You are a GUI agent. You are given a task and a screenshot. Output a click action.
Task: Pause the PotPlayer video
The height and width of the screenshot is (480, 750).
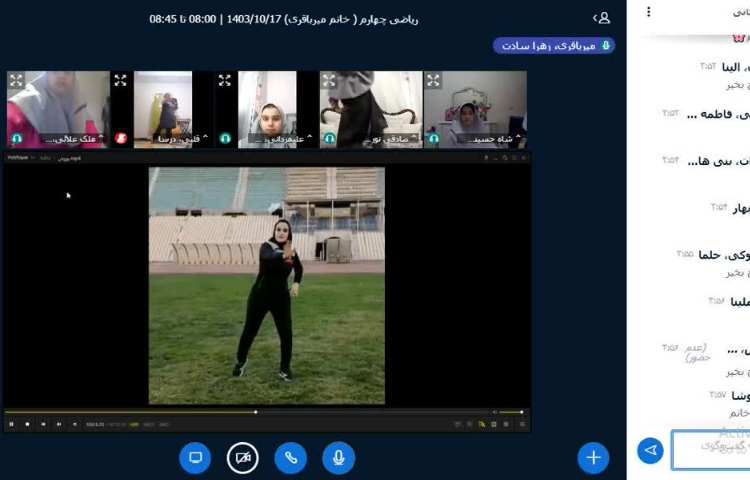(11, 424)
